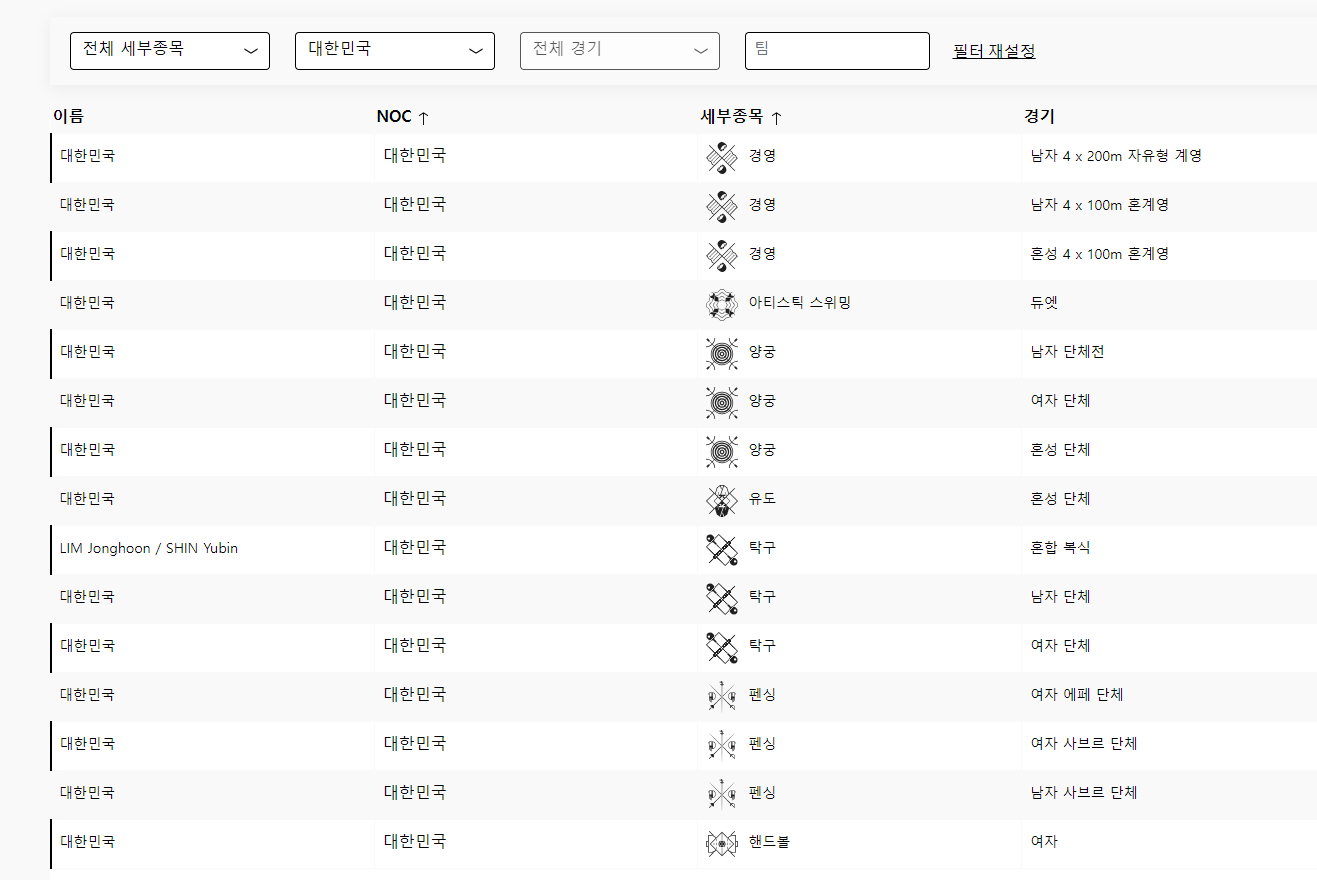
Task: Sort the table by 세부종목 column
Action: (741, 116)
